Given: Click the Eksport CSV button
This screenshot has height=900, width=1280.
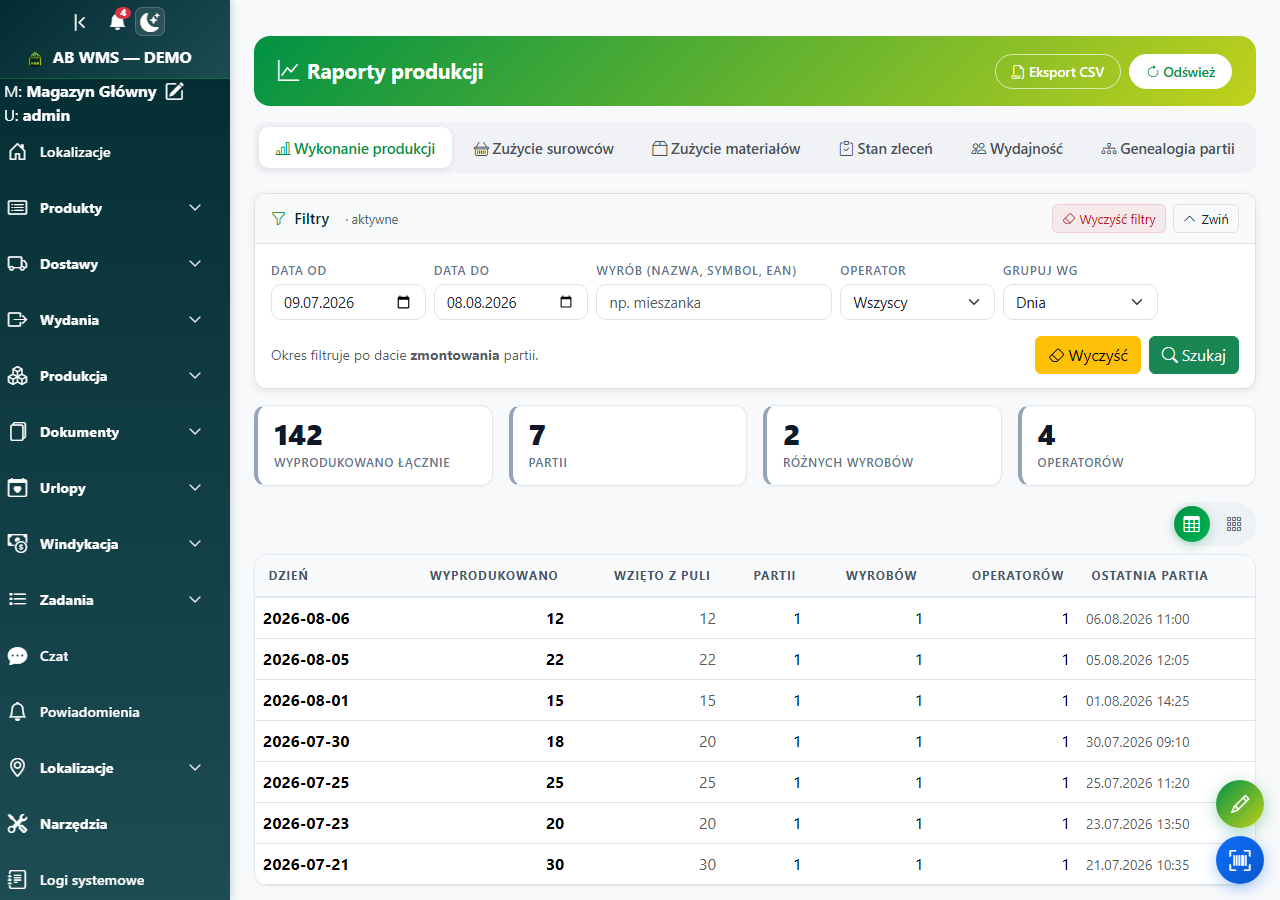Looking at the screenshot, I should click(1058, 72).
